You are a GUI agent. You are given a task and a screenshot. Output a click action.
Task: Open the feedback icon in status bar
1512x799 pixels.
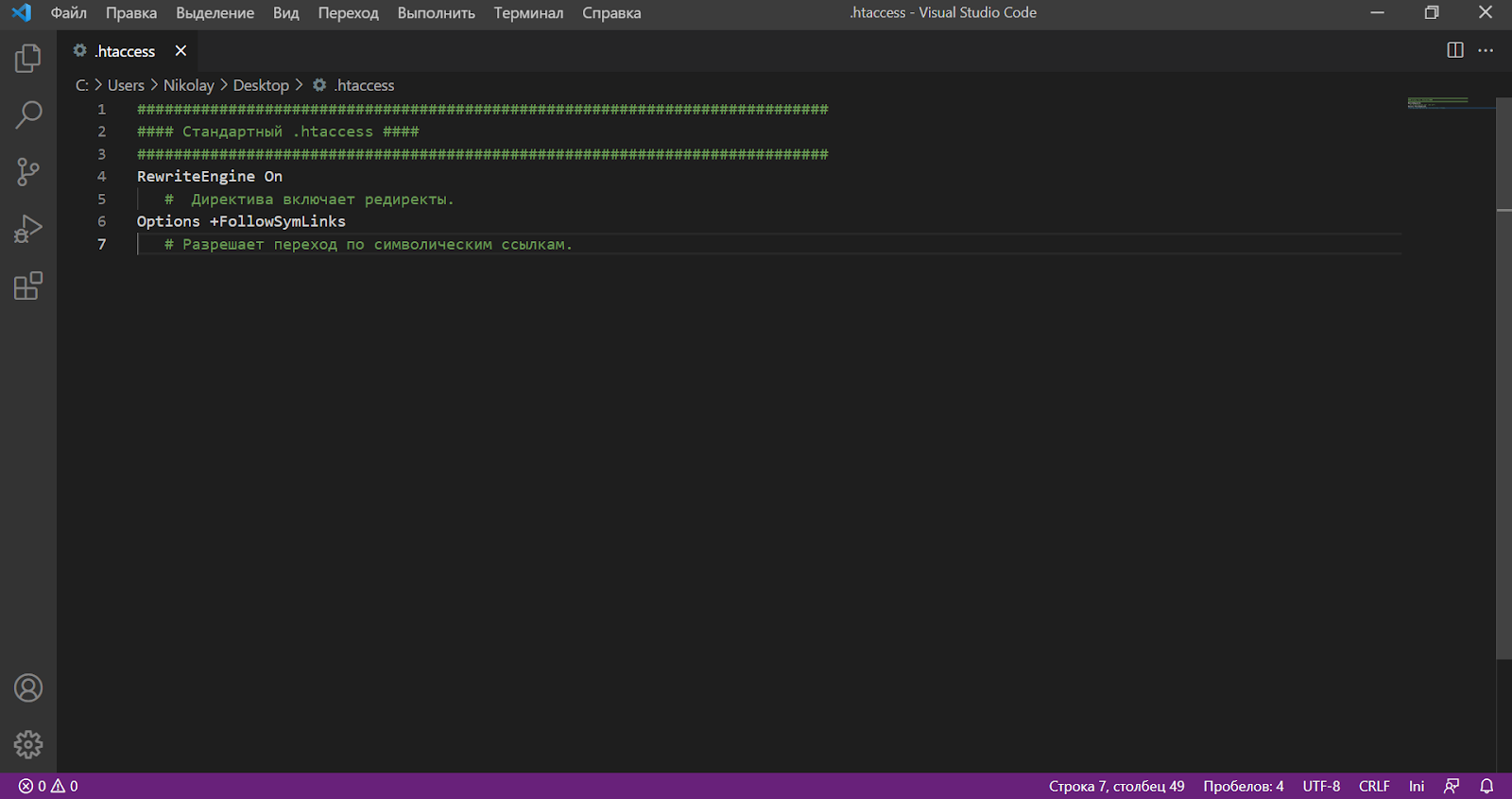tap(1452, 786)
